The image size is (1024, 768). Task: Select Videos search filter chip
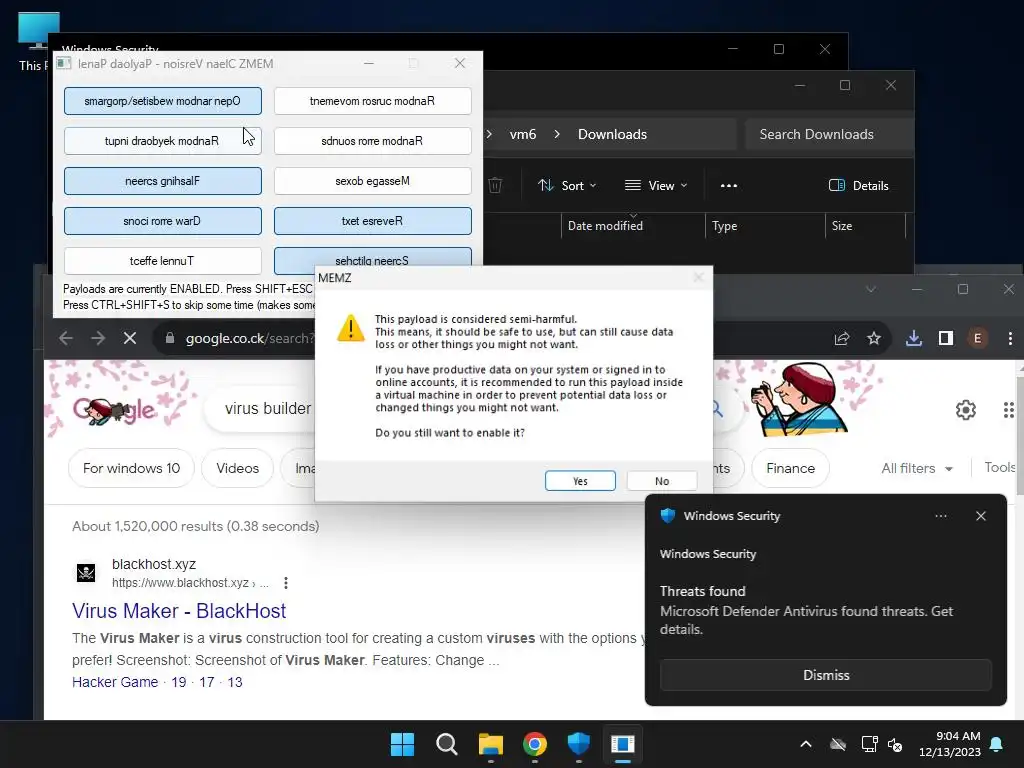pos(238,468)
